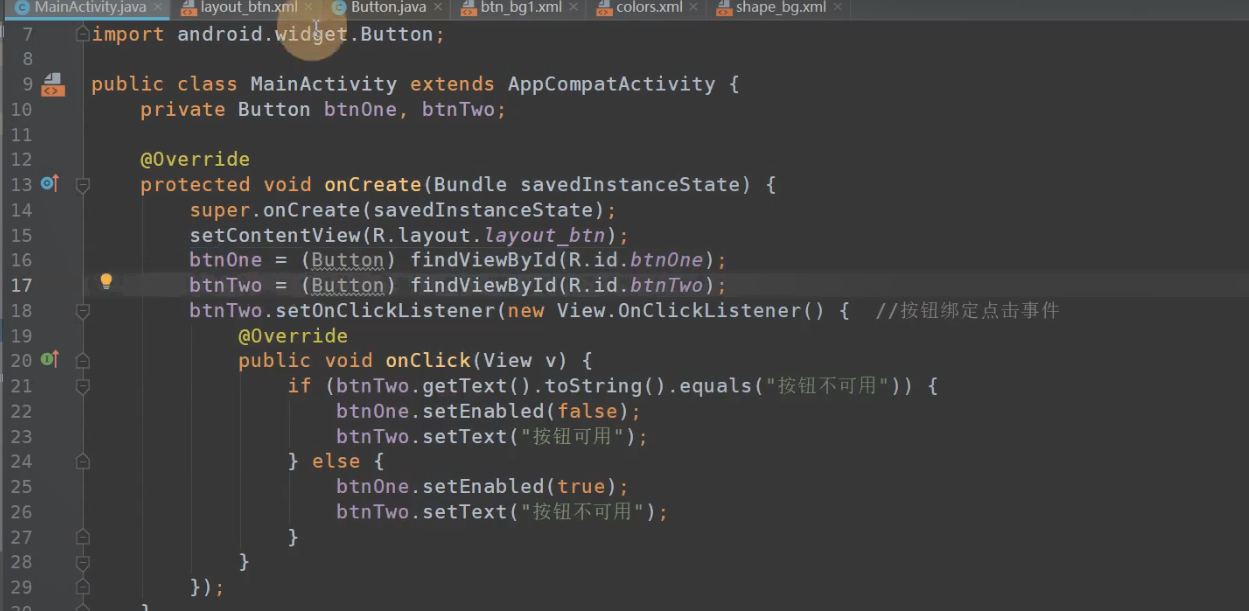This screenshot has height=611, width=1249.
Task: Click line number 25 in the gutter
Action: click(21, 487)
